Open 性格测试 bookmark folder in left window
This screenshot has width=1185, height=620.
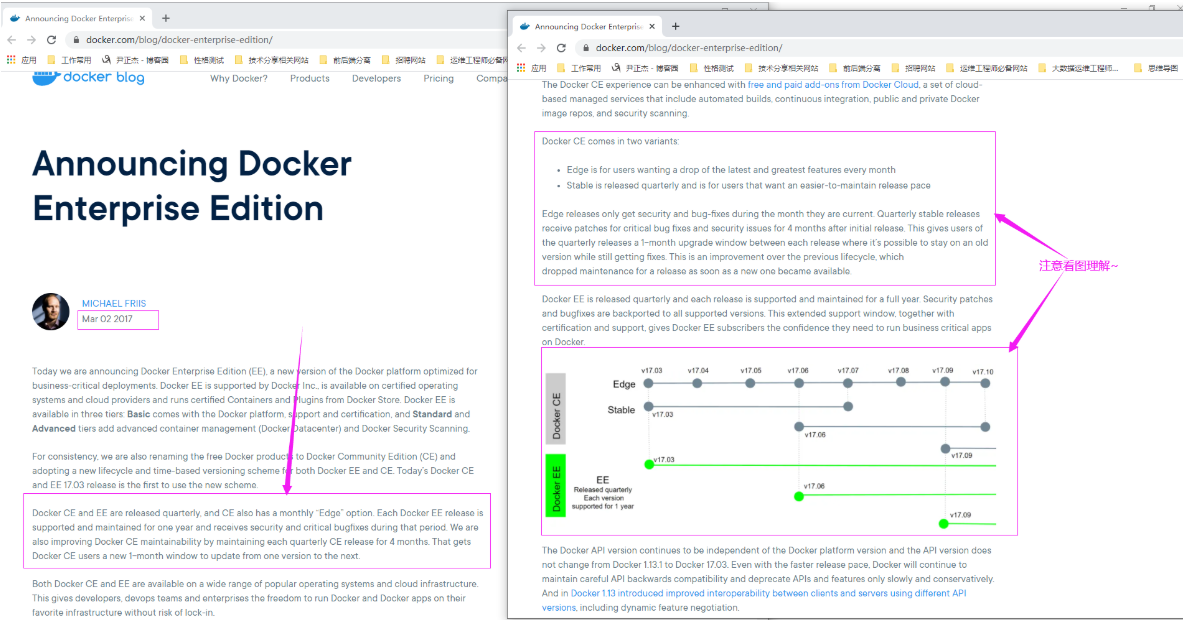[202, 60]
